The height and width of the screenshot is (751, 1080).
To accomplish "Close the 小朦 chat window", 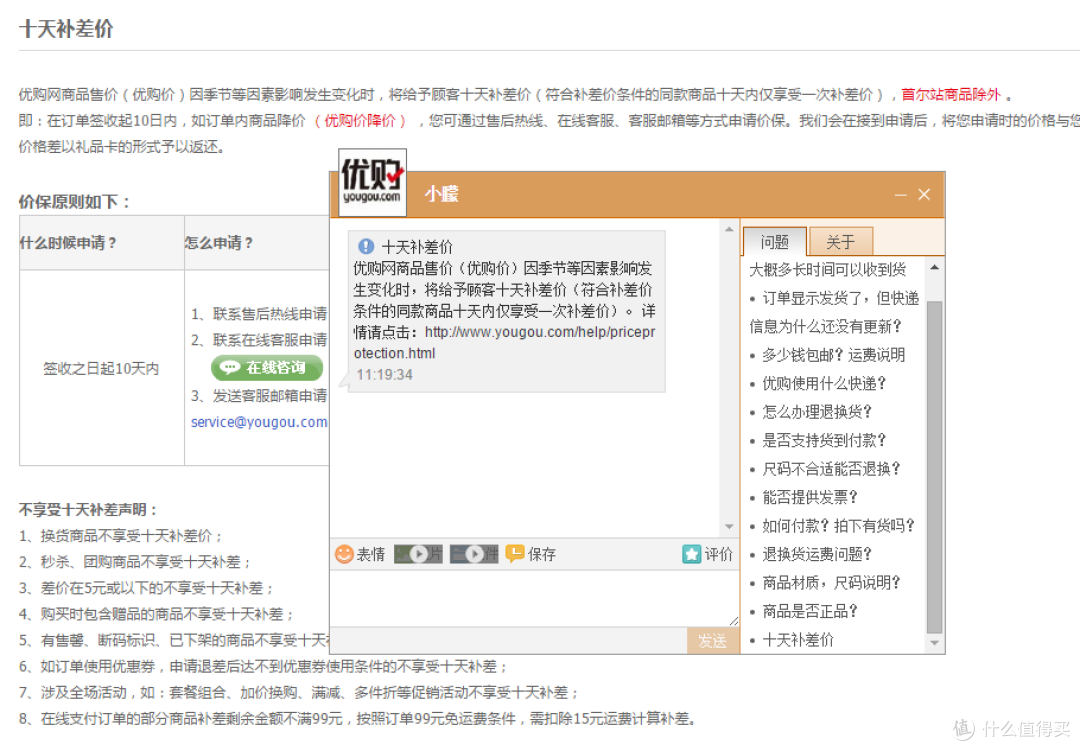I will tap(924, 195).
